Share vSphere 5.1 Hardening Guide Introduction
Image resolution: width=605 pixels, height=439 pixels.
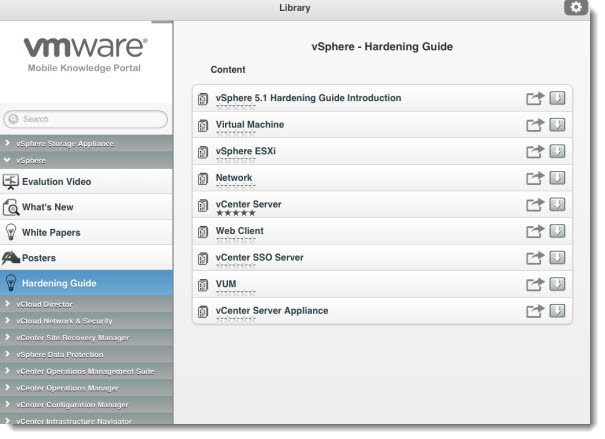coord(535,98)
